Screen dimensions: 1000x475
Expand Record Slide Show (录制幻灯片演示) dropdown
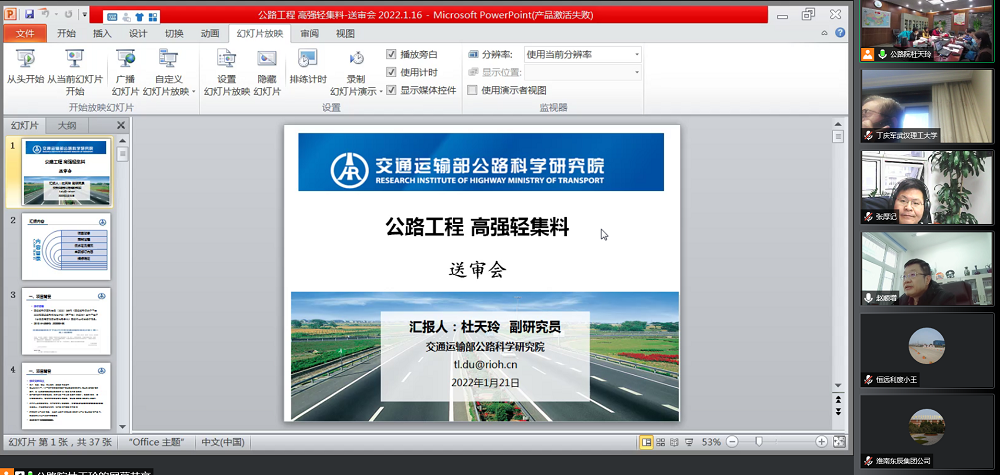tap(356, 84)
